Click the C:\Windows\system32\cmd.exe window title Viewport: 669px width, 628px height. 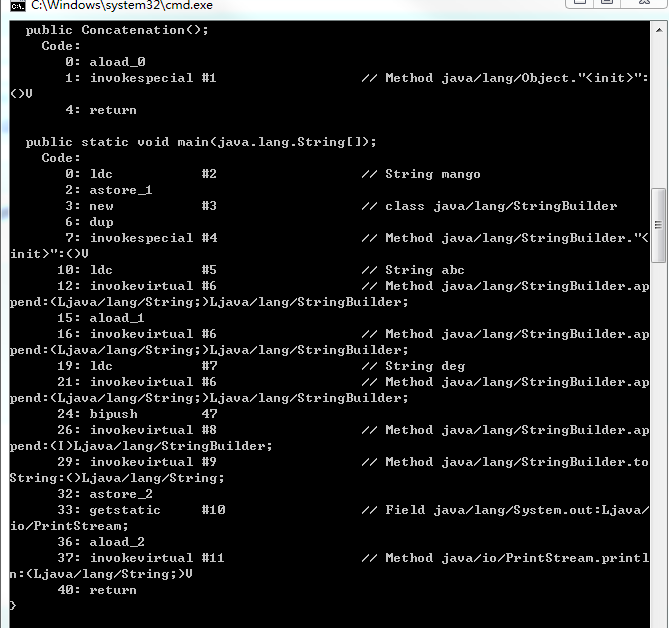(x=122, y=5)
